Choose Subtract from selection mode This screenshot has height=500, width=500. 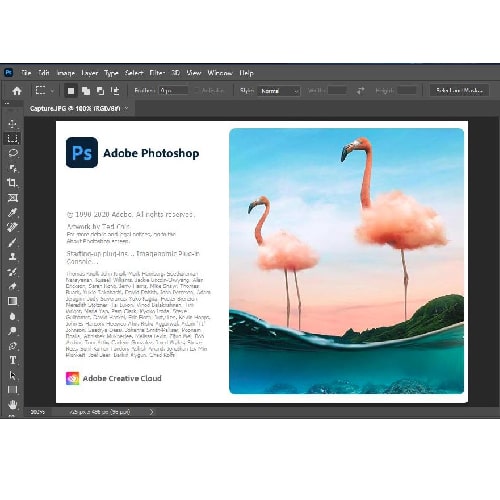[100, 91]
